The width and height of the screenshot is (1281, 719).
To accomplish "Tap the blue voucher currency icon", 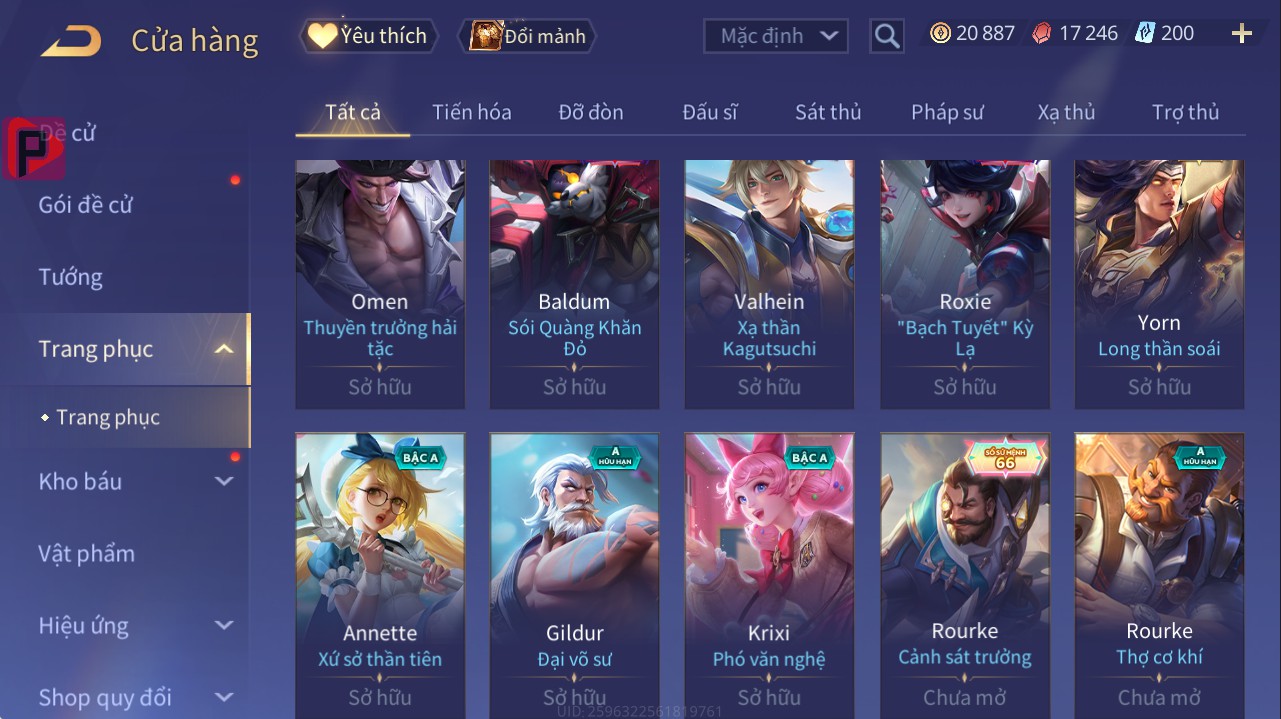I will (x=1144, y=34).
